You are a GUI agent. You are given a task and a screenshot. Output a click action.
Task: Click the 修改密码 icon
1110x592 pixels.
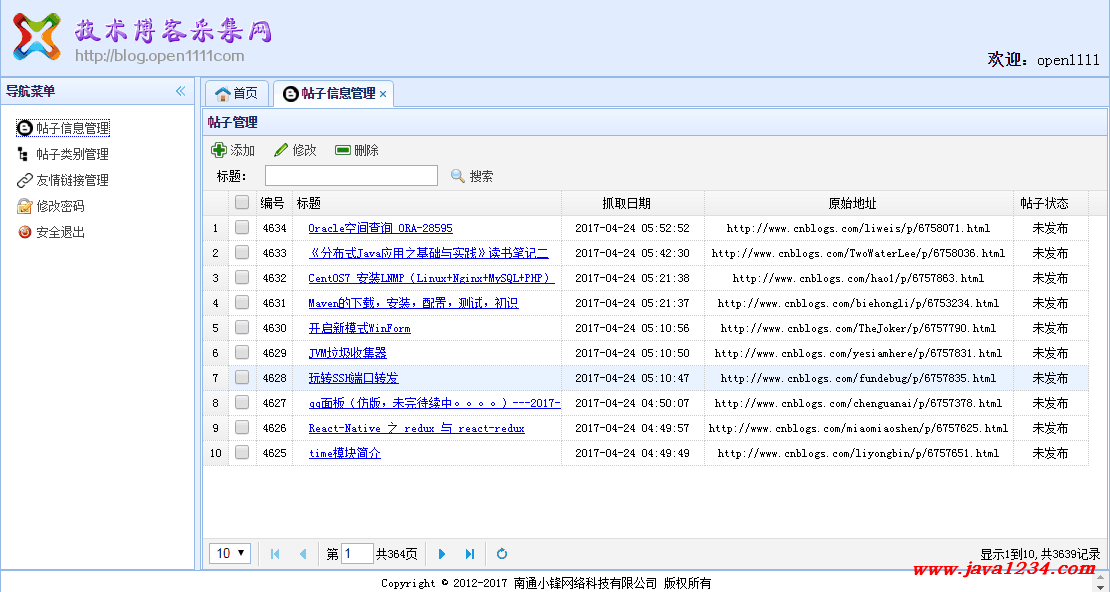(x=25, y=206)
